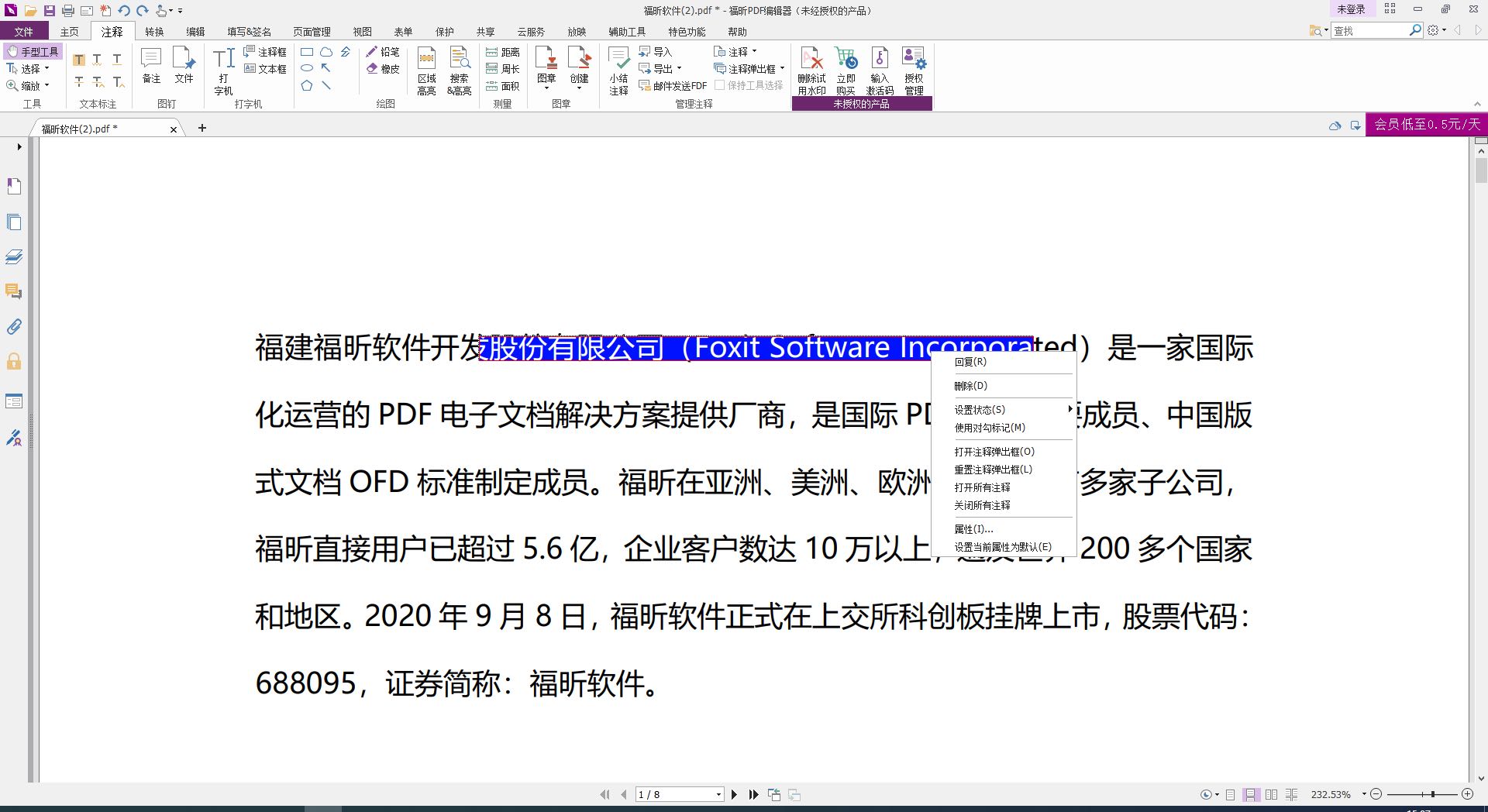Expand the 设置状态(S) submenu
Image resolution: width=1488 pixels, height=812 pixels.
[x=980, y=409]
